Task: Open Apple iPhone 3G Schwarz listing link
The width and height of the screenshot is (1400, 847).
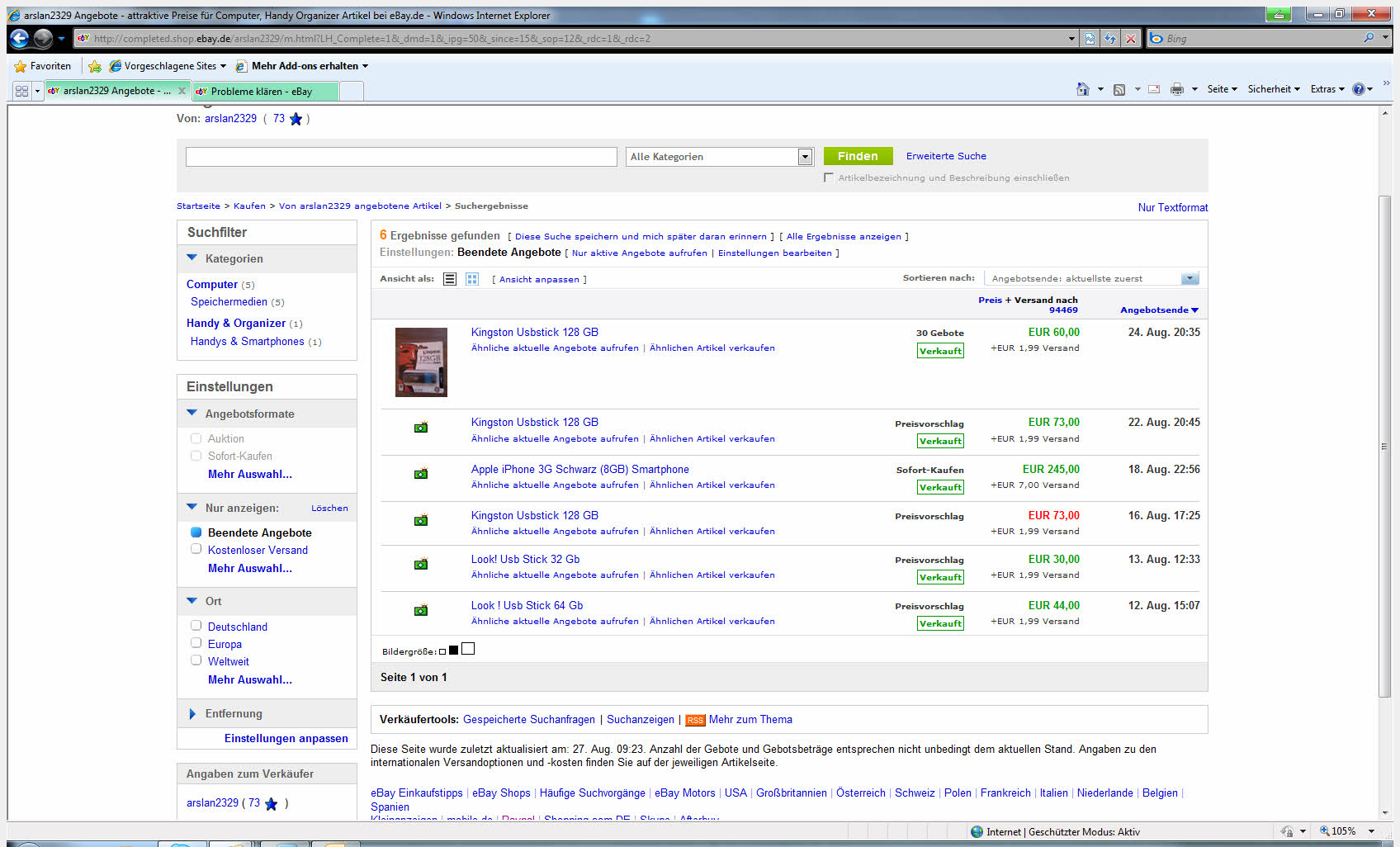Action: (579, 469)
